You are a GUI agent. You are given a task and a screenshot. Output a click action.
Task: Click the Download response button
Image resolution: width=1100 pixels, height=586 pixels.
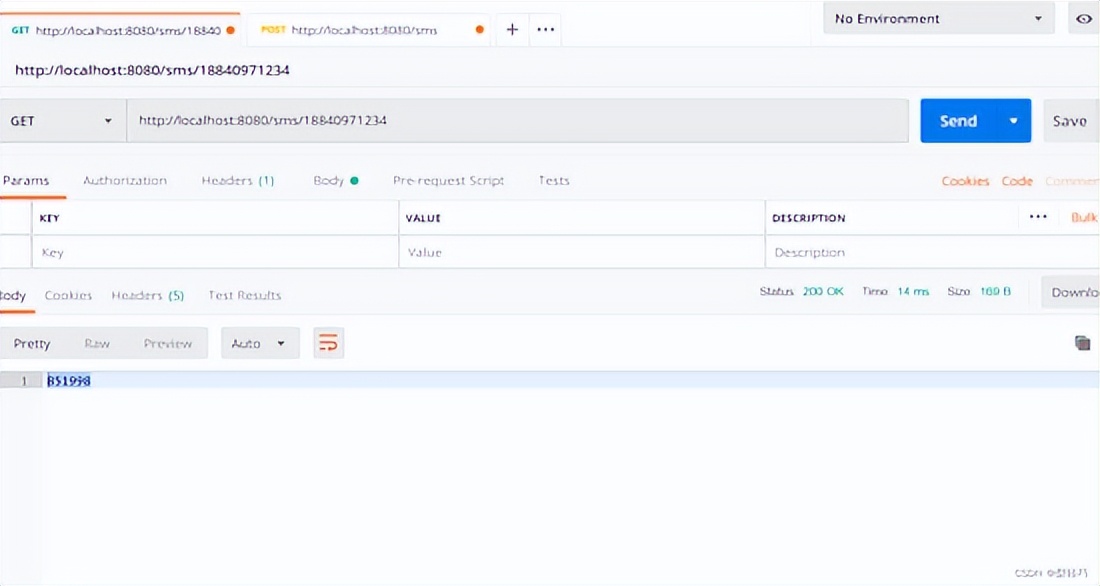1071,292
